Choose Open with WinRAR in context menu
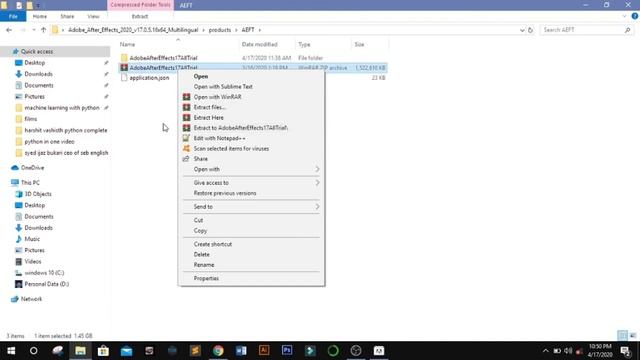Image resolution: width=640 pixels, height=360 pixels. [251, 97]
